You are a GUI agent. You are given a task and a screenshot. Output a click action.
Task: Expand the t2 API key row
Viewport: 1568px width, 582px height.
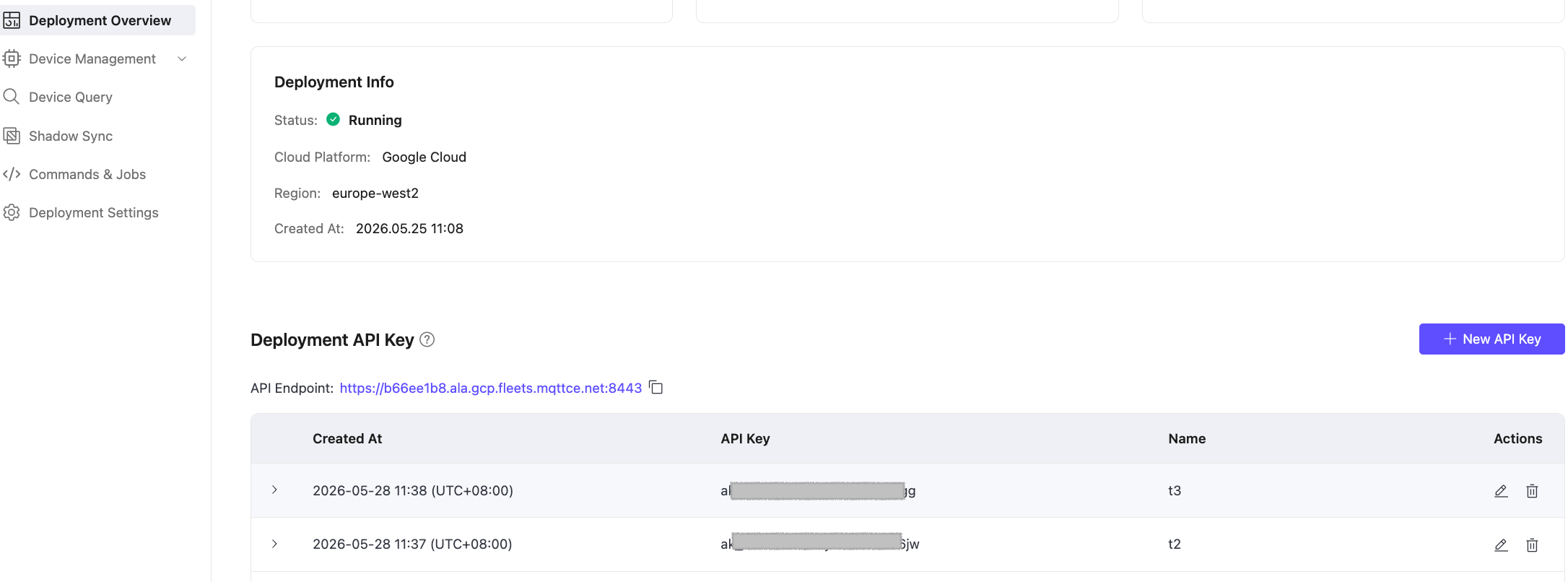click(274, 544)
